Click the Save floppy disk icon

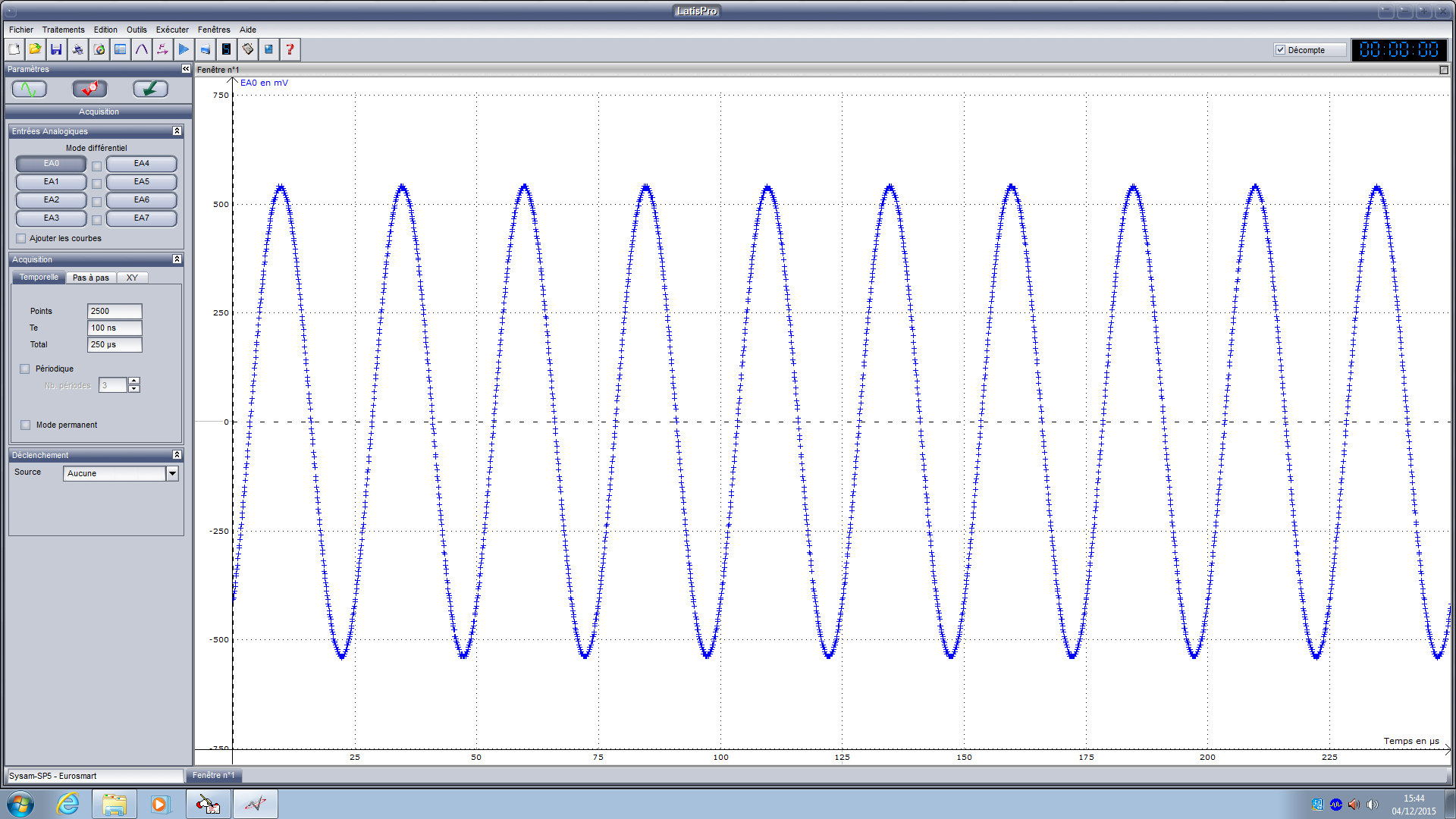pos(56,49)
